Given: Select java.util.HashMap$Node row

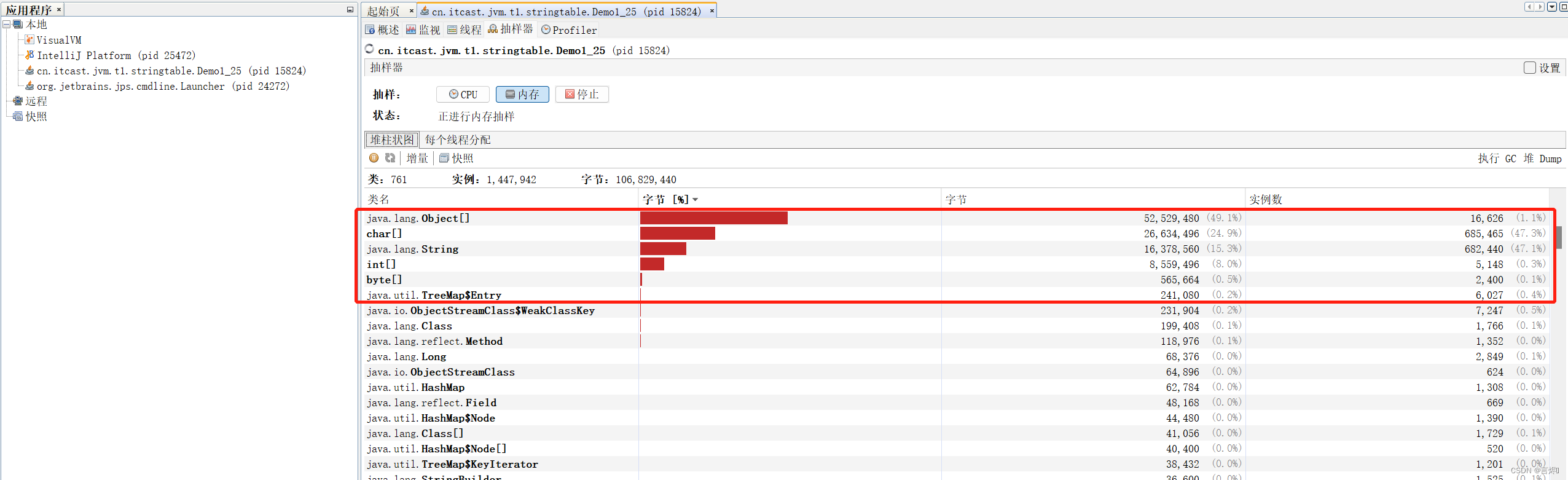Looking at the screenshot, I should tap(956, 418).
